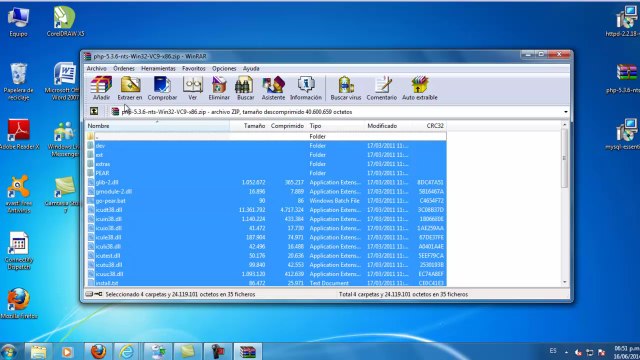Click the Auto extraíble icon
640x360 pixels.
tap(420, 88)
